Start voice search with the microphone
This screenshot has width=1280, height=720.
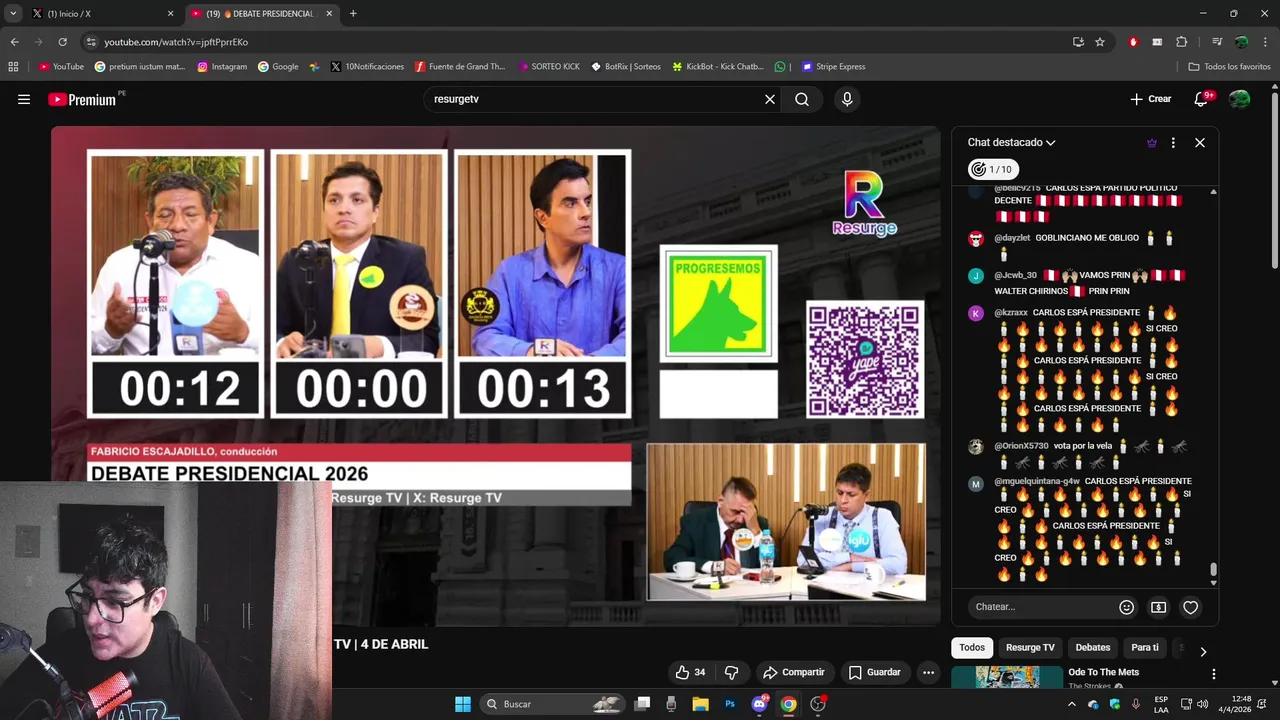point(847,99)
